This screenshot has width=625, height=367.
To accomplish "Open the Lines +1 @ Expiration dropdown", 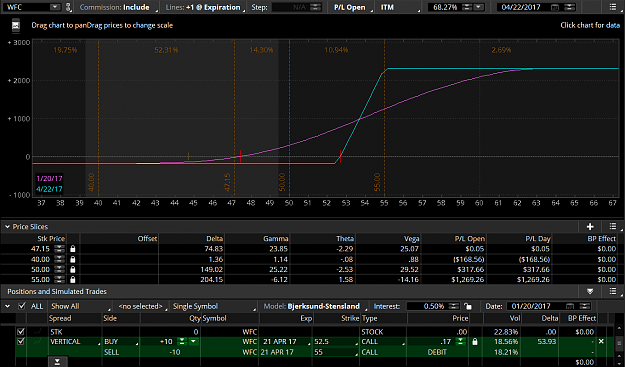I will pyautogui.click(x=204, y=7).
